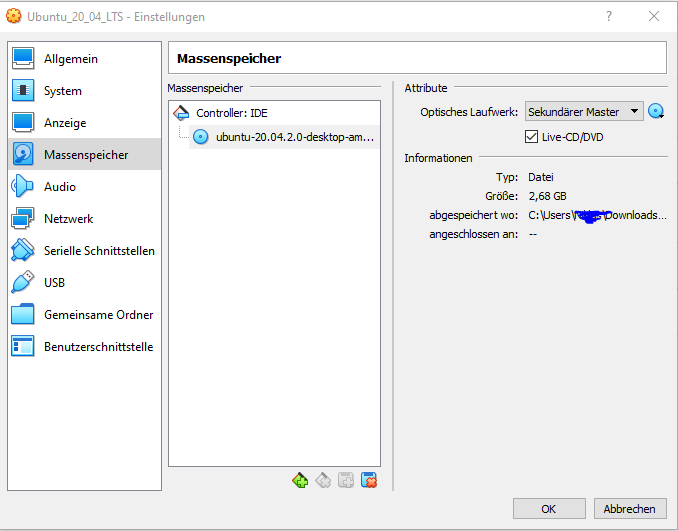Open USB settings

tap(84, 282)
